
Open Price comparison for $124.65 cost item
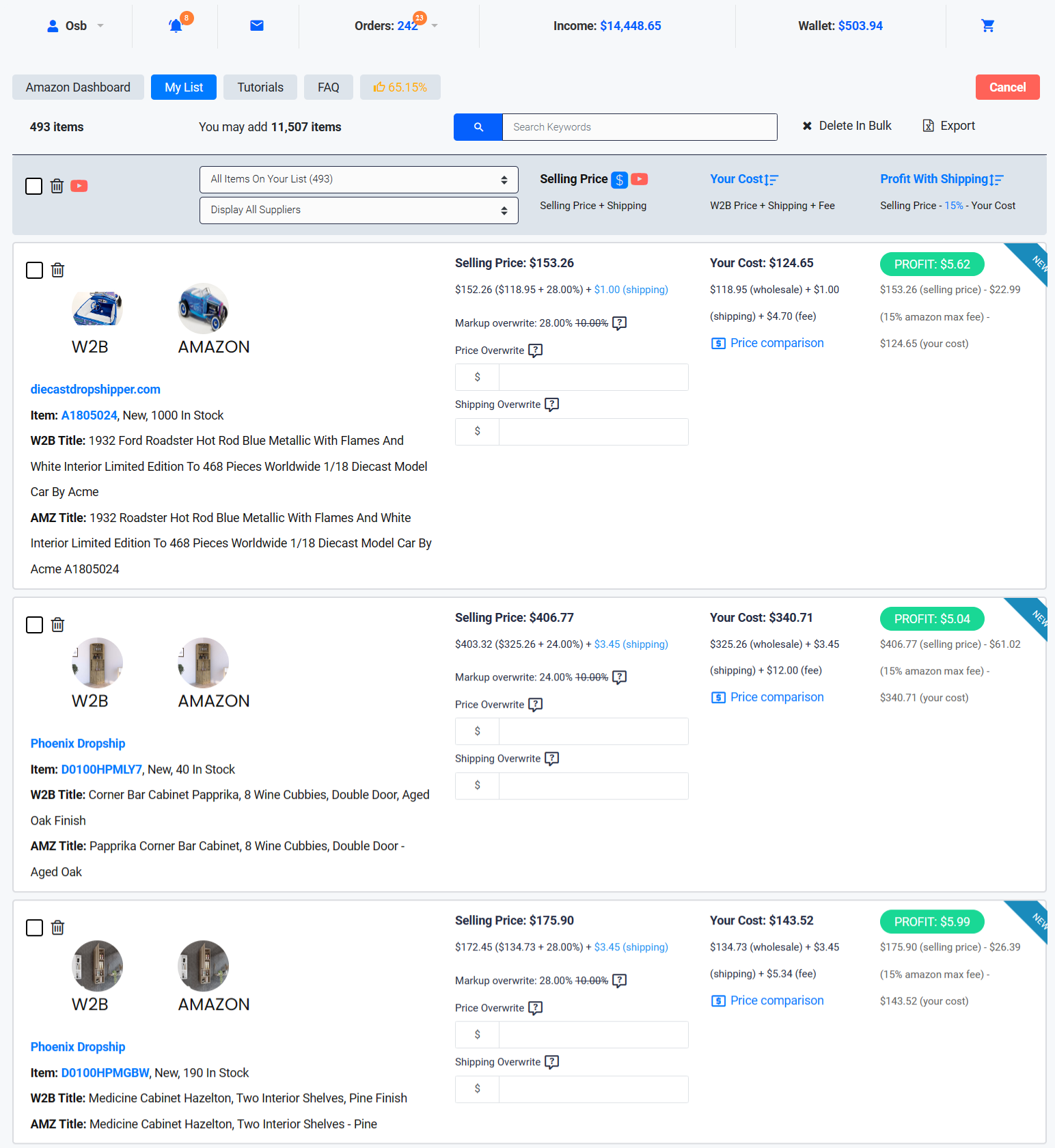[767, 343]
